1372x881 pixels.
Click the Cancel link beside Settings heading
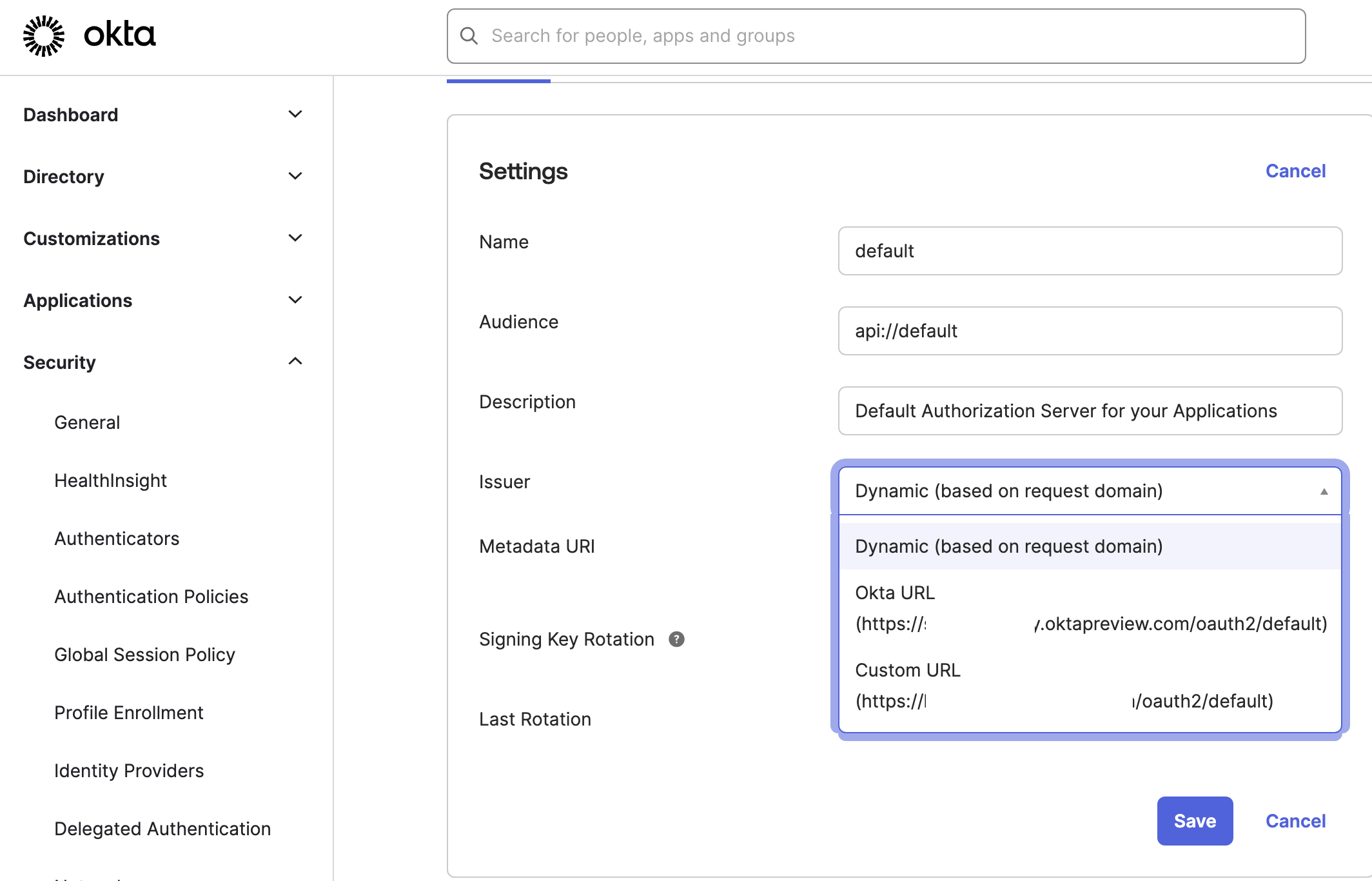[x=1295, y=171]
